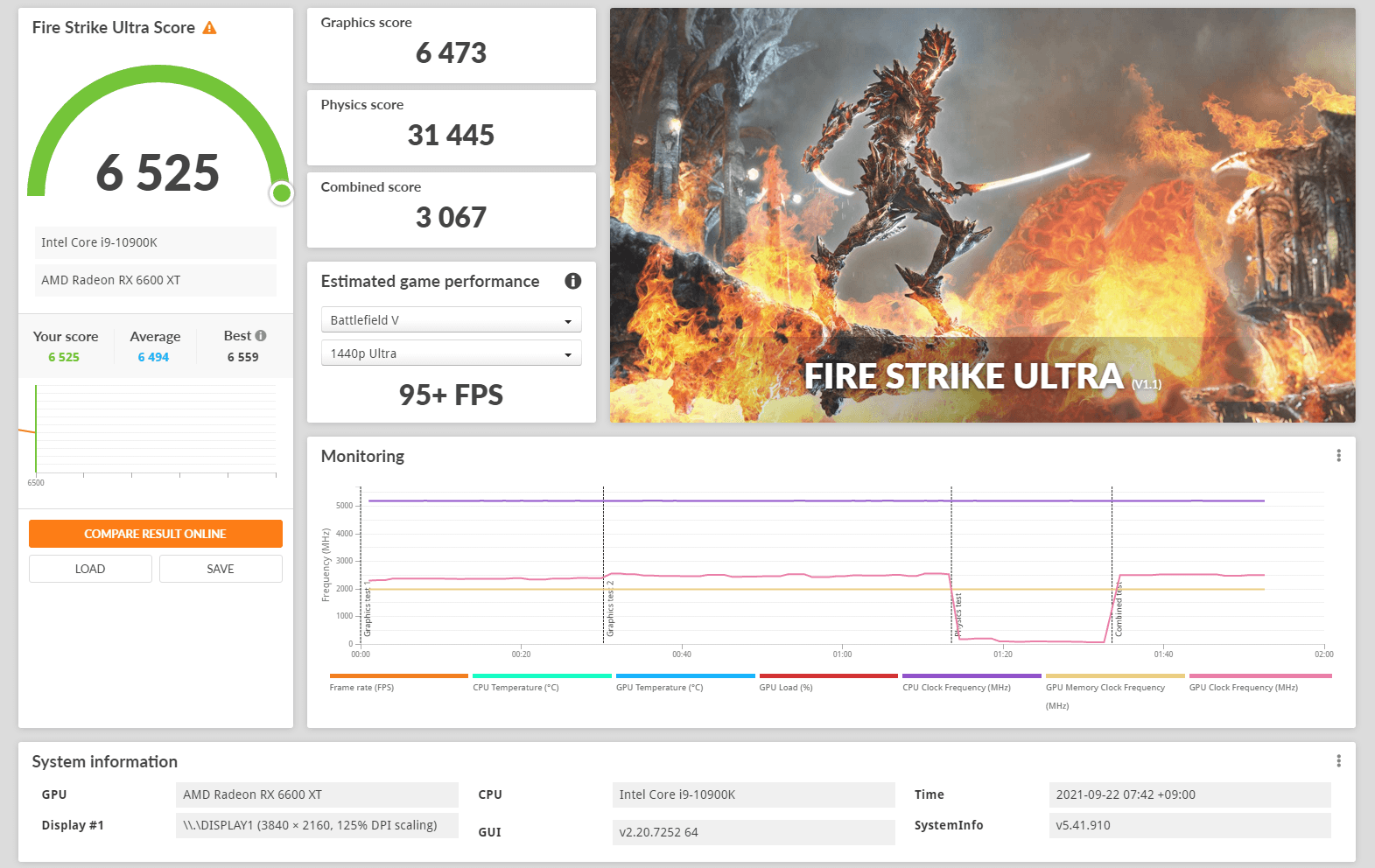
Task: Click the Save button
Action: pyautogui.click(x=221, y=569)
